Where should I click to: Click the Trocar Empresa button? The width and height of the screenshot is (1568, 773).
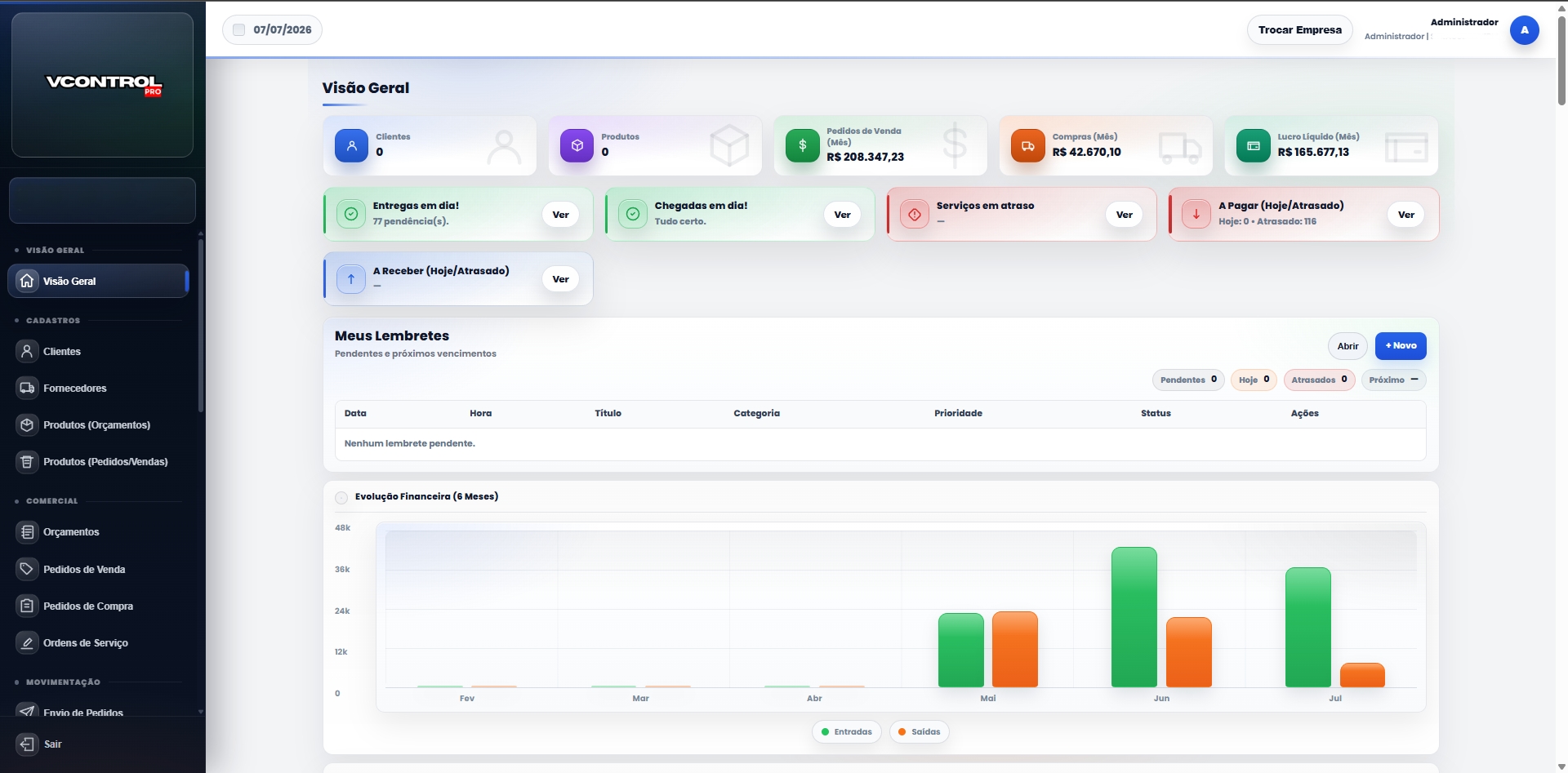[x=1299, y=30]
